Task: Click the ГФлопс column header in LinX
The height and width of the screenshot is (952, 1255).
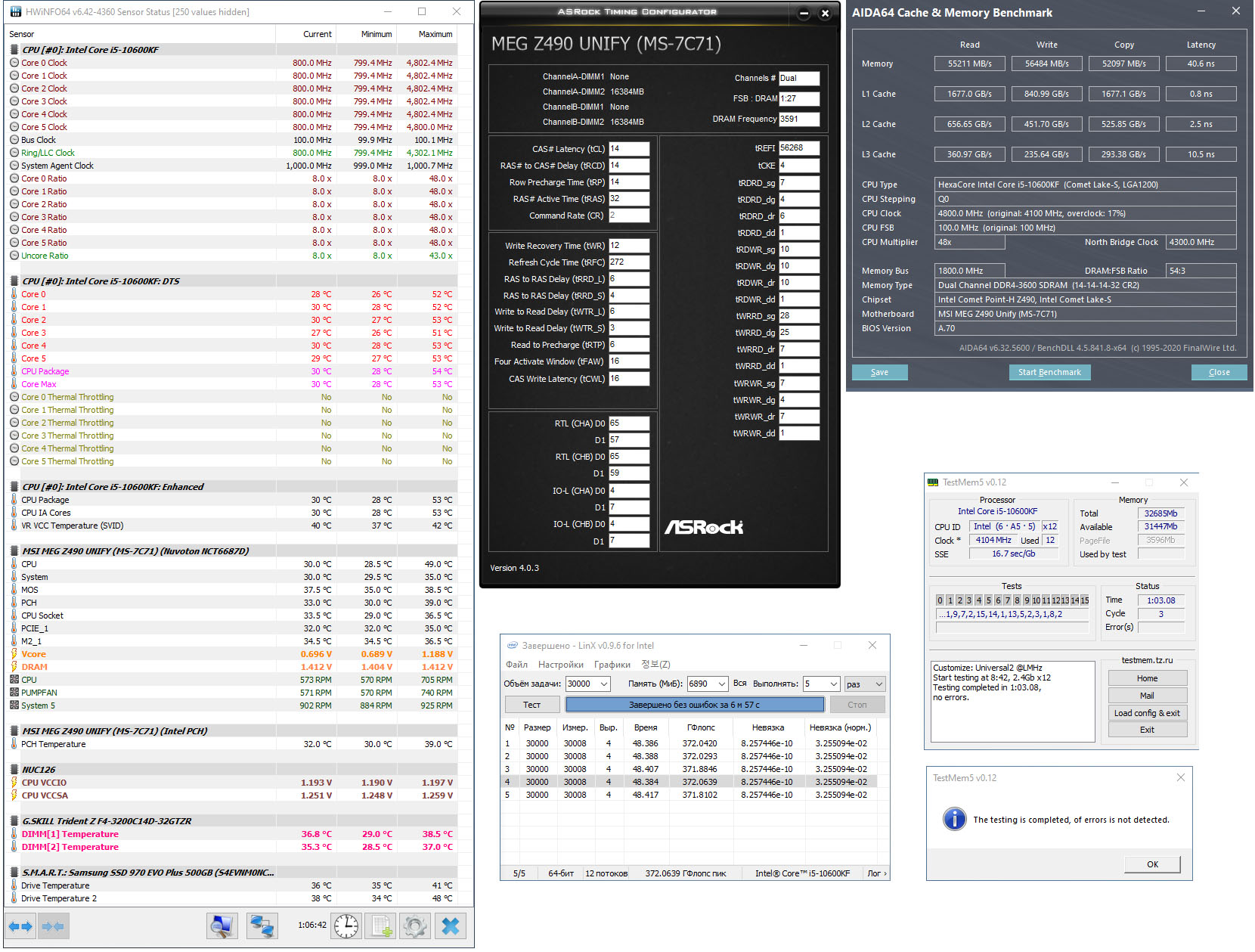Action: 700,727
